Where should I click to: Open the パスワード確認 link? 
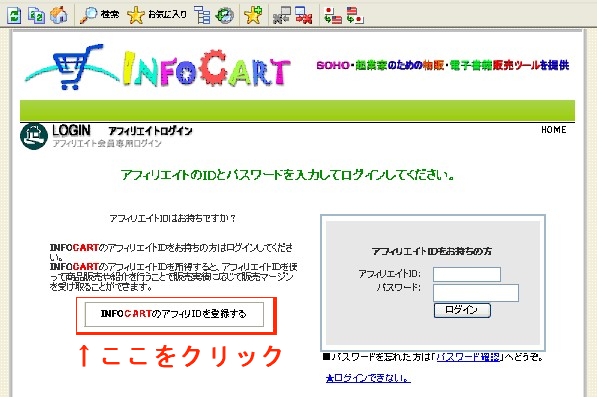(x=468, y=357)
